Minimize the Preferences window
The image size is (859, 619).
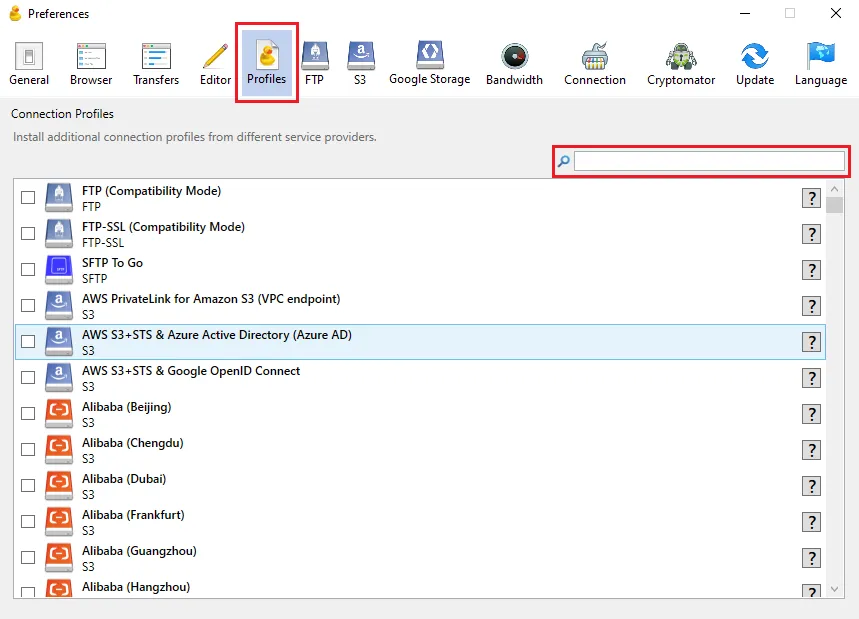(745, 13)
